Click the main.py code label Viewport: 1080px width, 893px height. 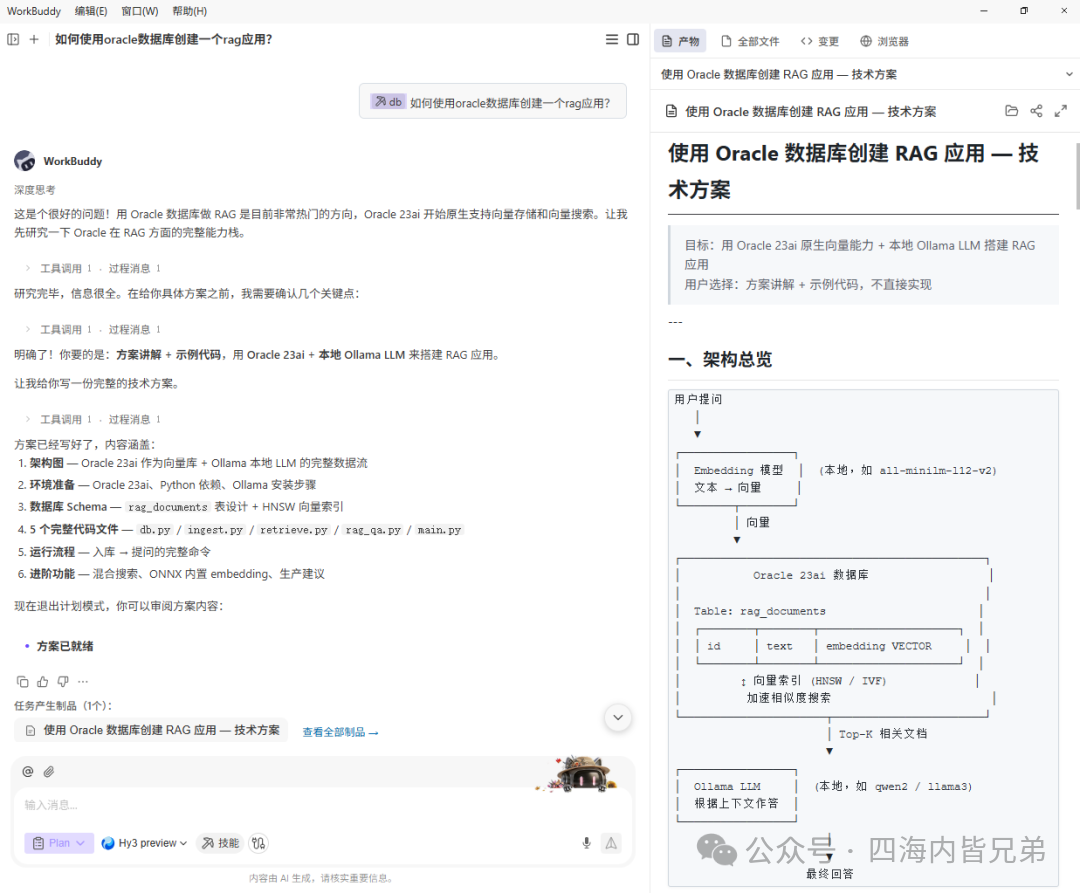pos(439,529)
